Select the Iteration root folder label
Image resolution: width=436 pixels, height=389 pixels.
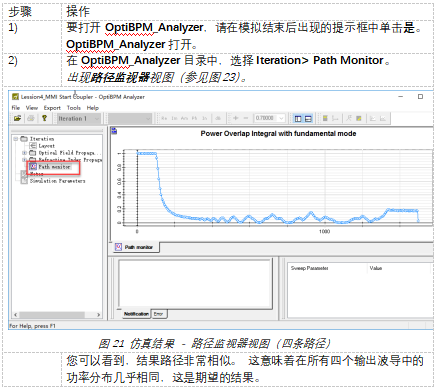click(x=42, y=139)
